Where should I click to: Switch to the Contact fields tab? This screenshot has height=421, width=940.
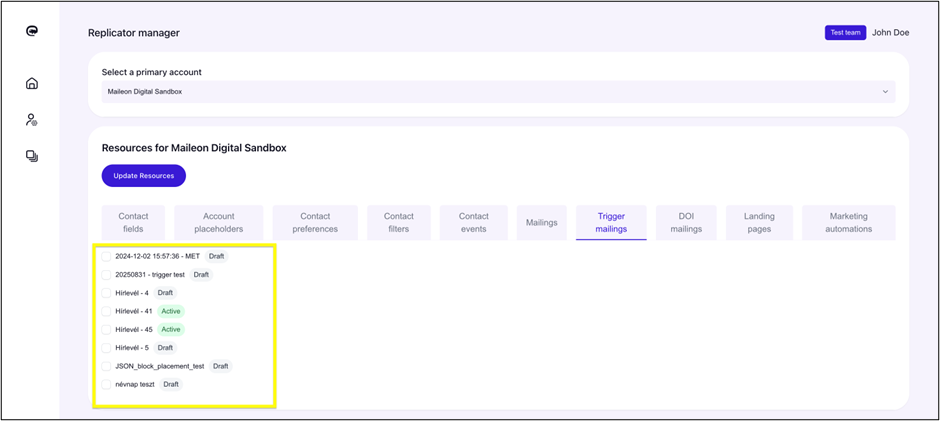point(133,222)
